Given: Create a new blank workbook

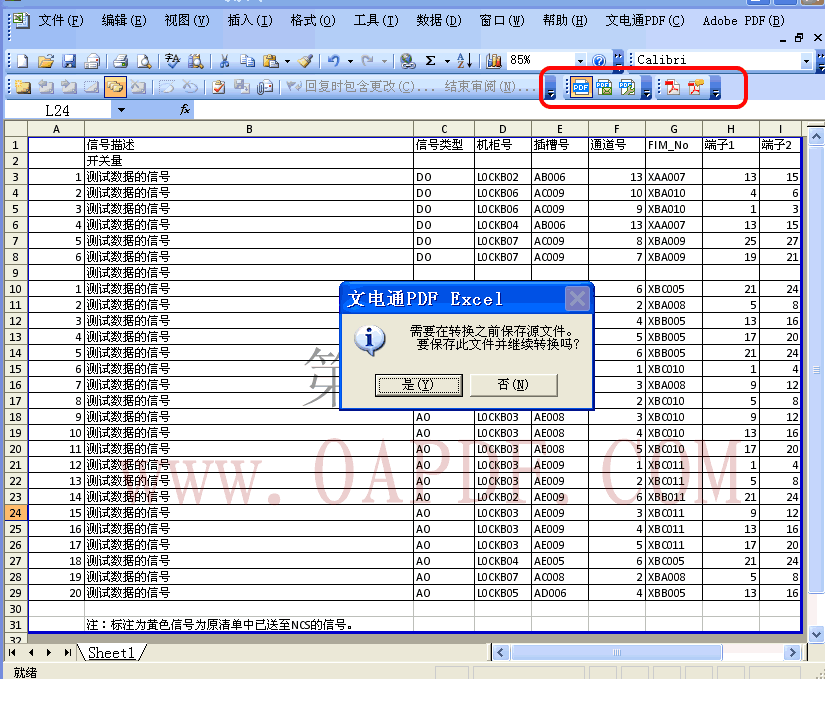Looking at the screenshot, I should click(23, 61).
